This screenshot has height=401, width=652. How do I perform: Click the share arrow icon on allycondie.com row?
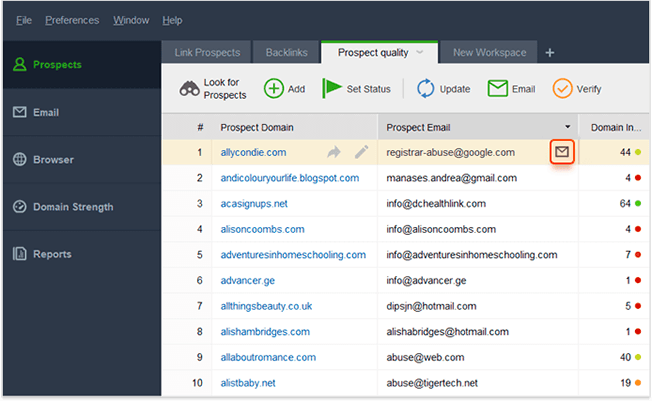[x=333, y=152]
